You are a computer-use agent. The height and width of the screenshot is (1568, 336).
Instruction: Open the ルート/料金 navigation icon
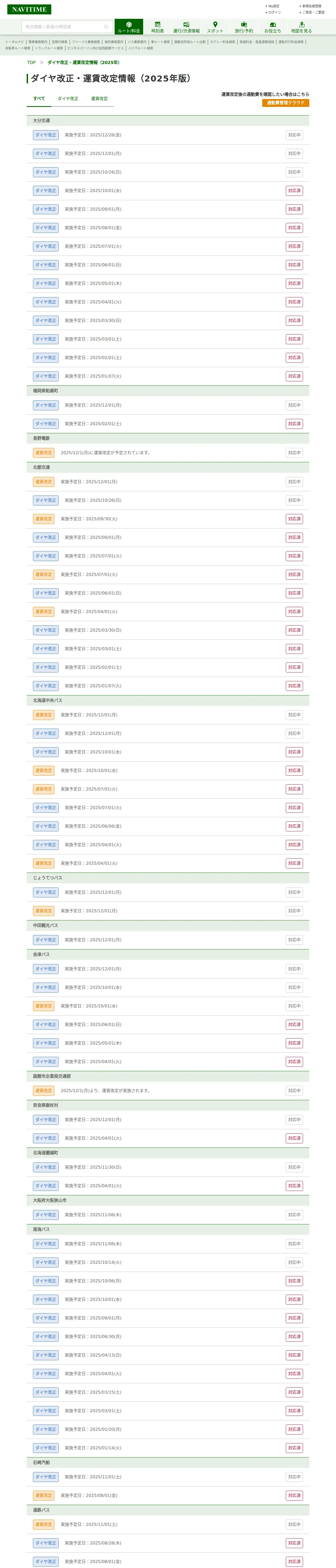pos(129,27)
